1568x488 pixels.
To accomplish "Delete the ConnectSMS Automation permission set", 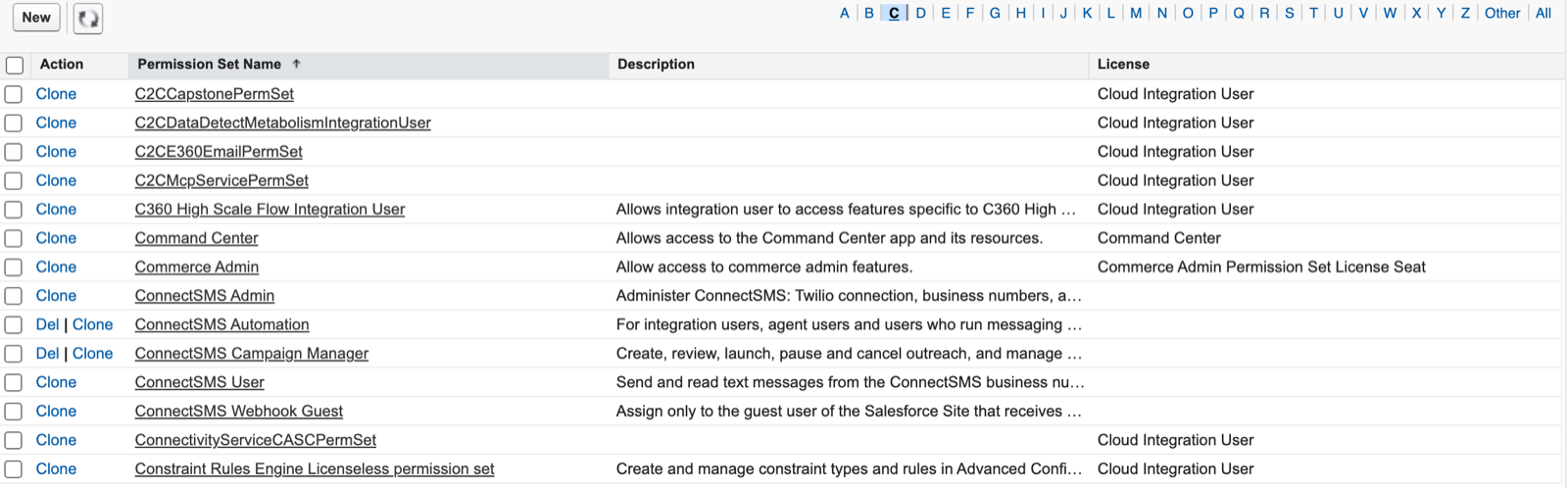I will click(x=48, y=324).
